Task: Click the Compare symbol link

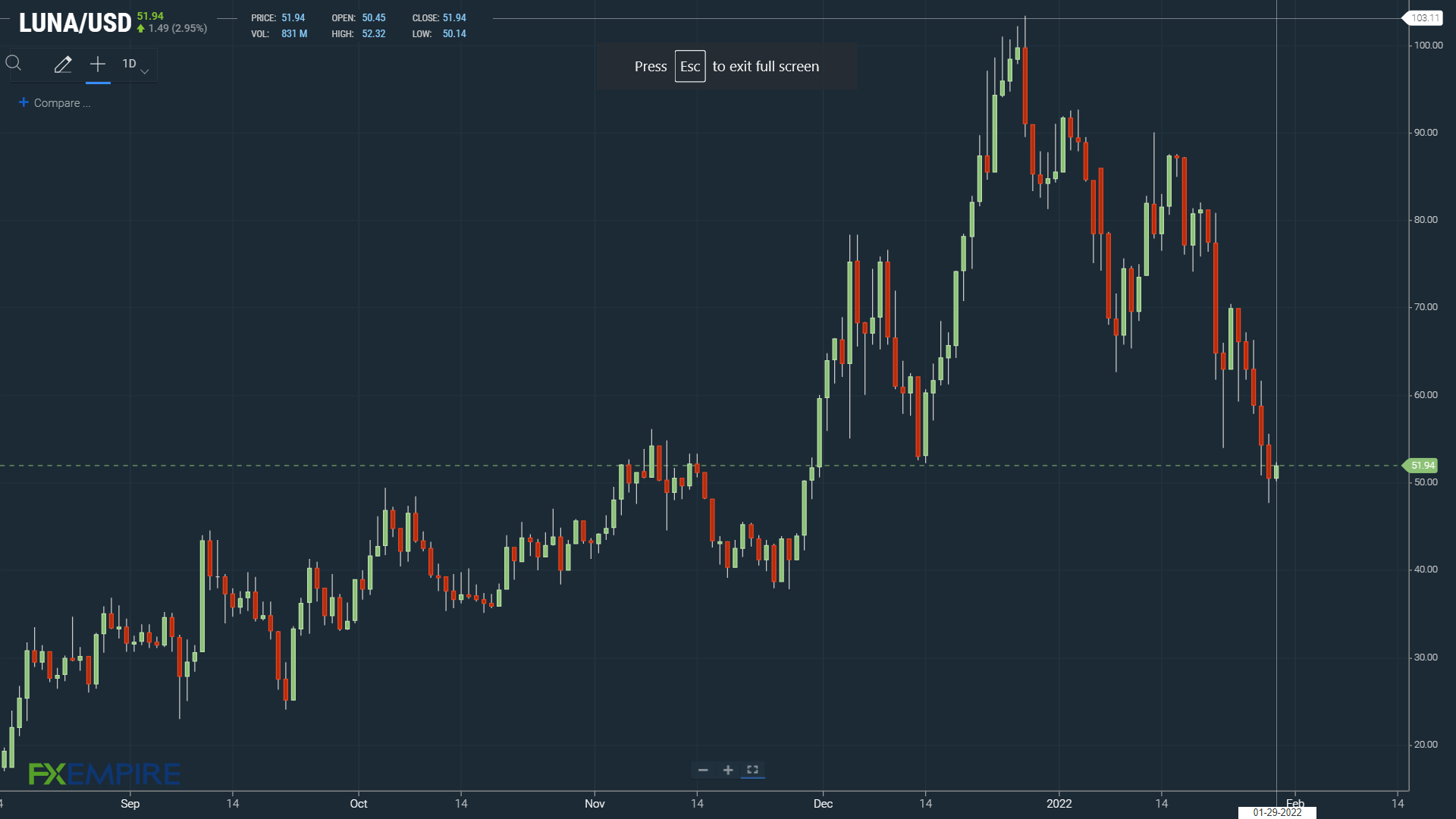Action: pos(55,103)
